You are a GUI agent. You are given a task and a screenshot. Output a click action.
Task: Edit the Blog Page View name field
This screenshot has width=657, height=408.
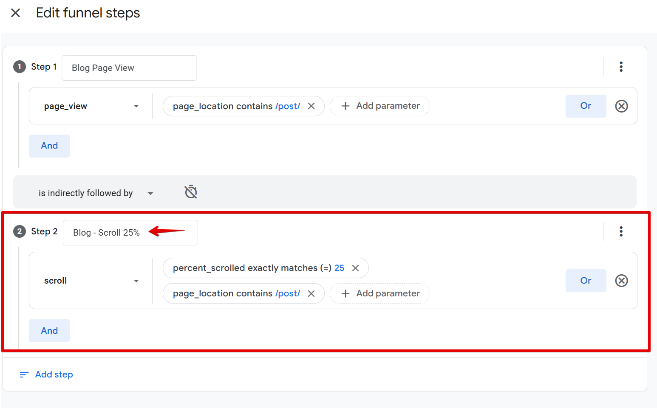tap(129, 68)
